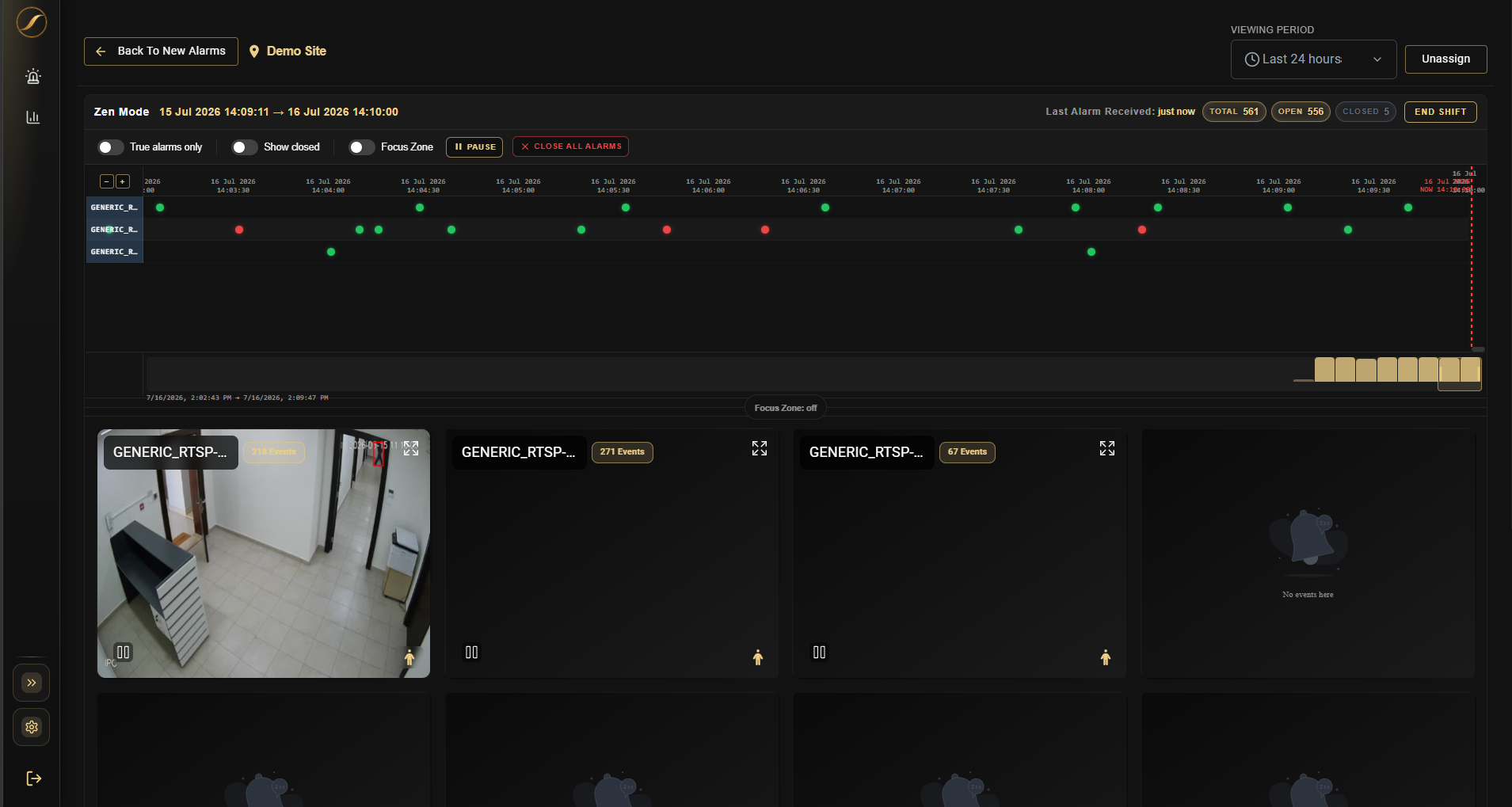
Task: Click red alarm dot near 14:06:15
Action: point(765,230)
